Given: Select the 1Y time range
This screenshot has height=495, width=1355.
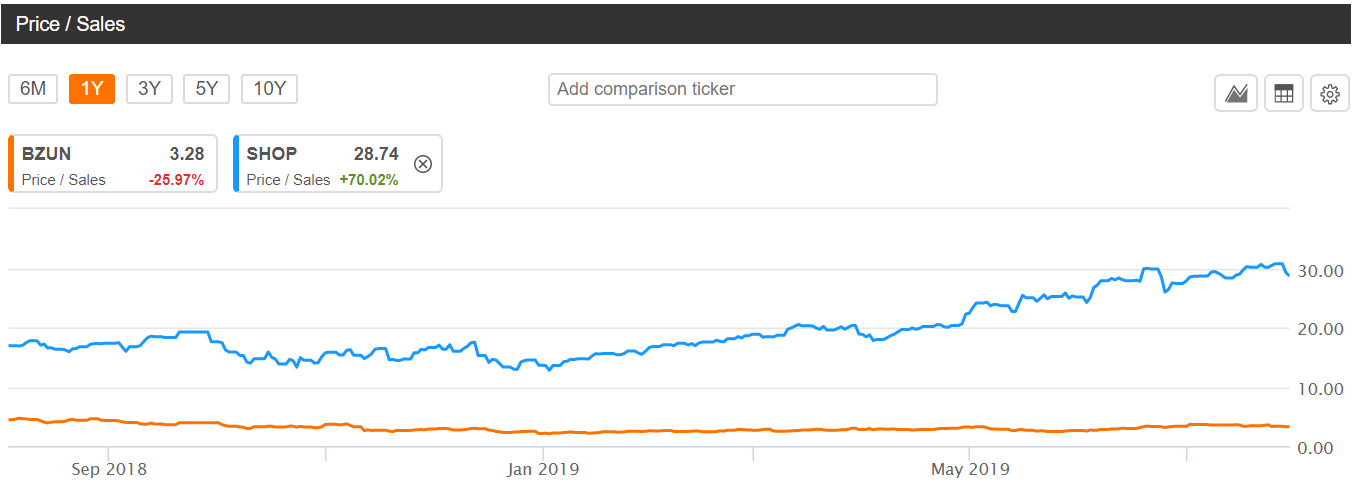Looking at the screenshot, I should 92,88.
